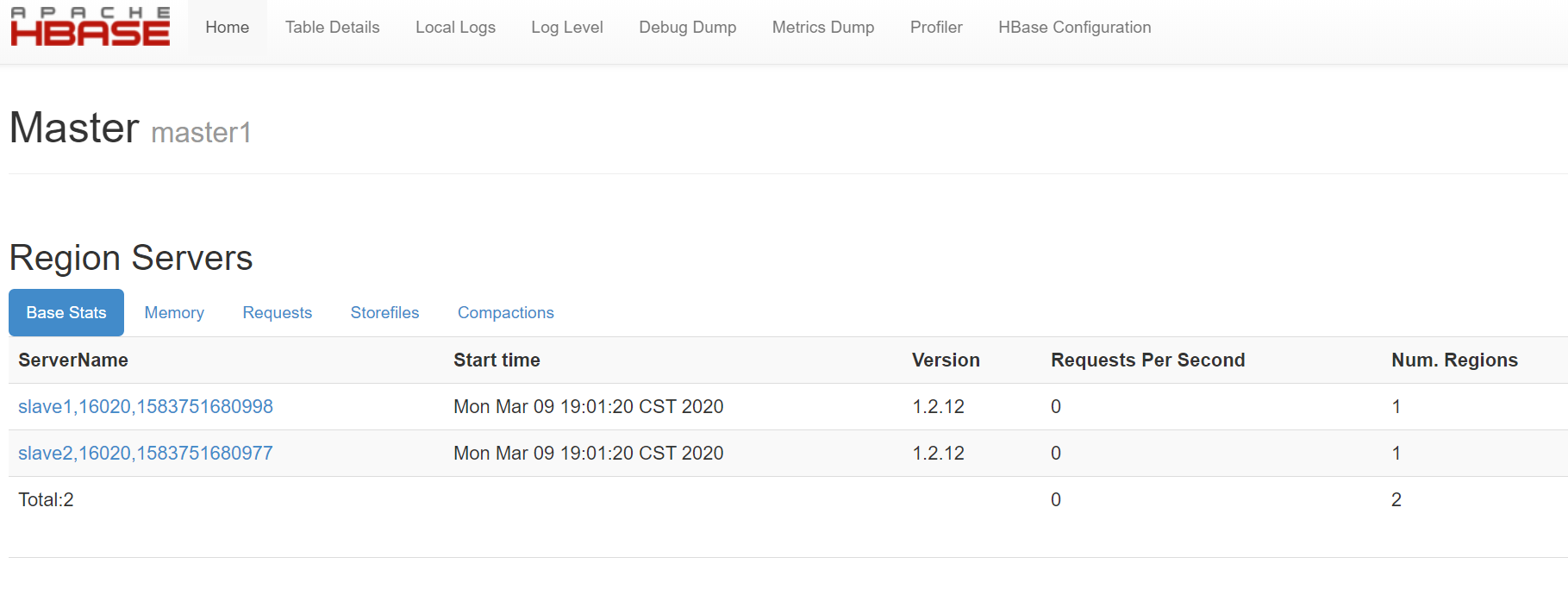Open slave2,16020,1583751680977 server link
1568x589 pixels.
coord(146,454)
